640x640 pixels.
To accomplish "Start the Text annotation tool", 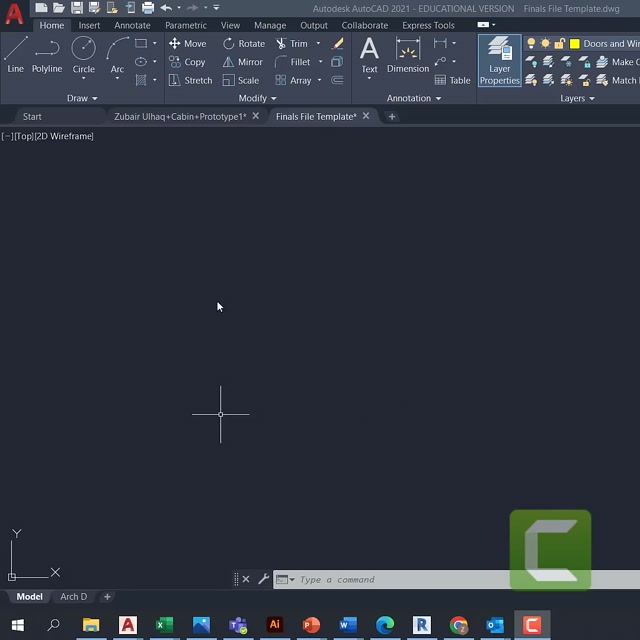I will click(369, 54).
